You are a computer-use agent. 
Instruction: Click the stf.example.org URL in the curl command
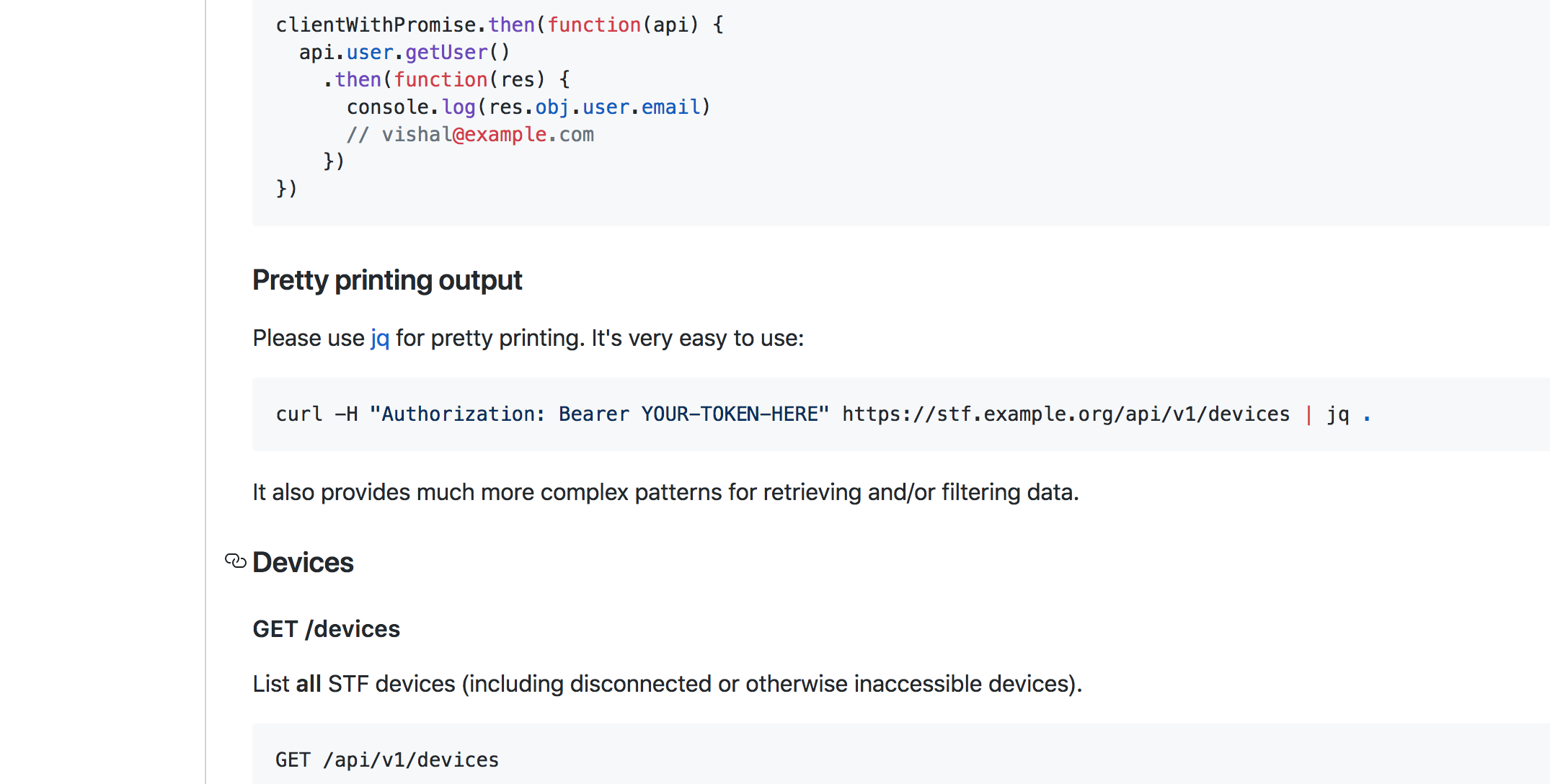[1066, 414]
